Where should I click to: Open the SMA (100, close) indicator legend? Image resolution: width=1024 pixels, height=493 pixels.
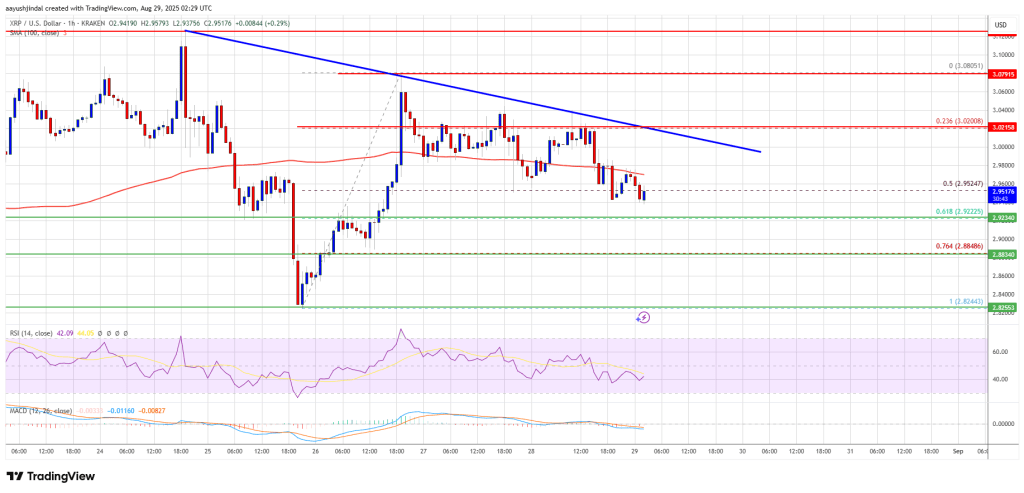click(x=30, y=33)
